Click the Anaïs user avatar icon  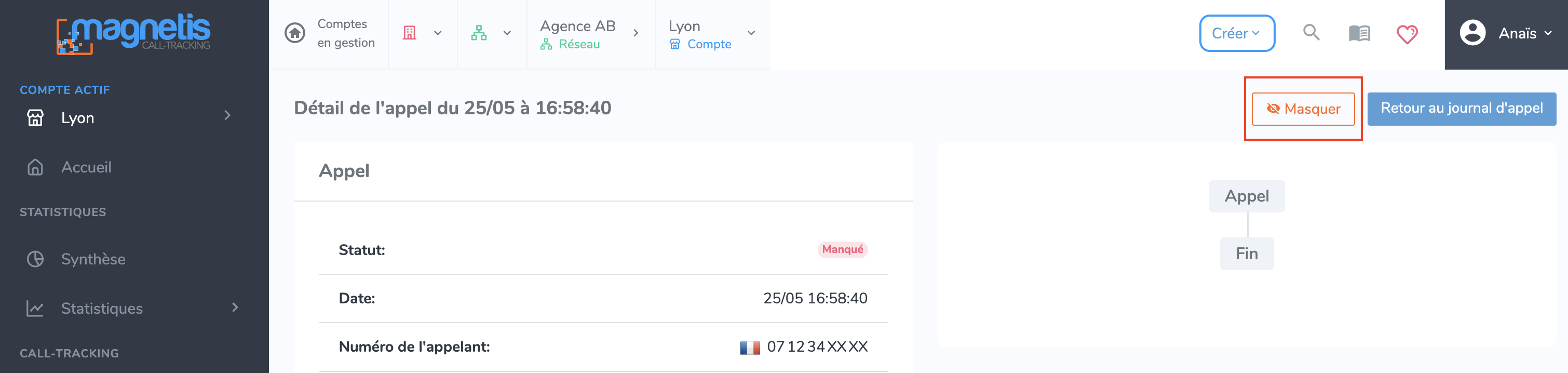coord(1472,33)
